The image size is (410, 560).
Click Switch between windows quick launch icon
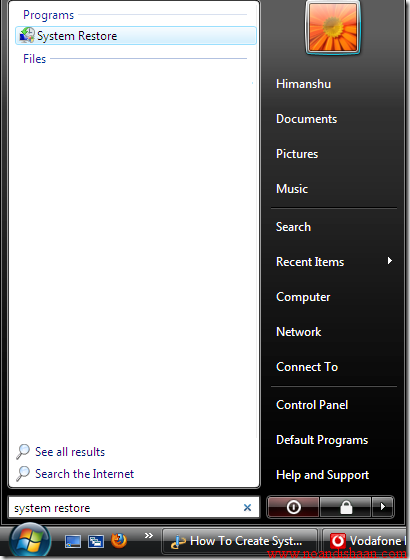click(96, 542)
